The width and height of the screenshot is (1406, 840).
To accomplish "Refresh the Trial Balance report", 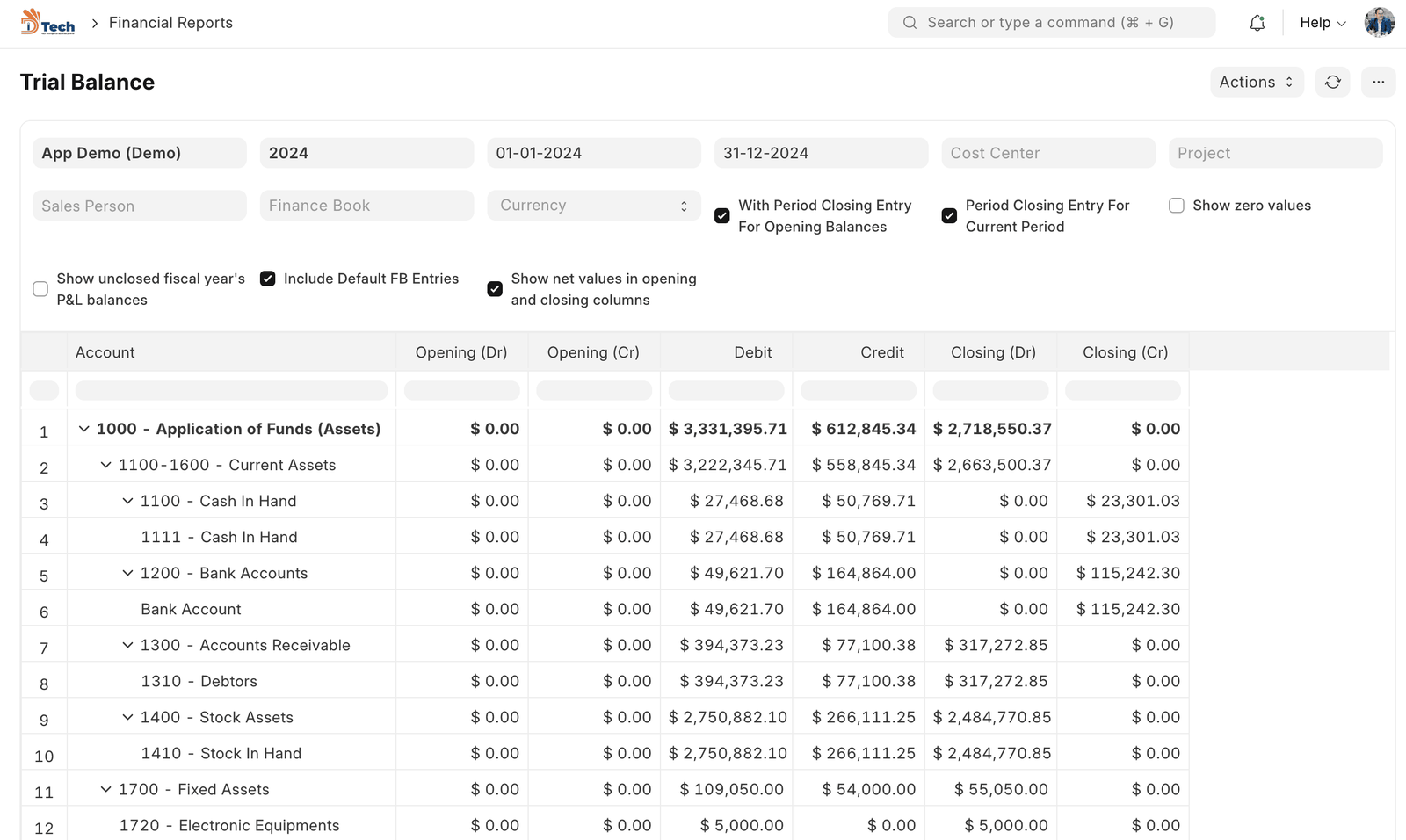I will pos(1332,82).
